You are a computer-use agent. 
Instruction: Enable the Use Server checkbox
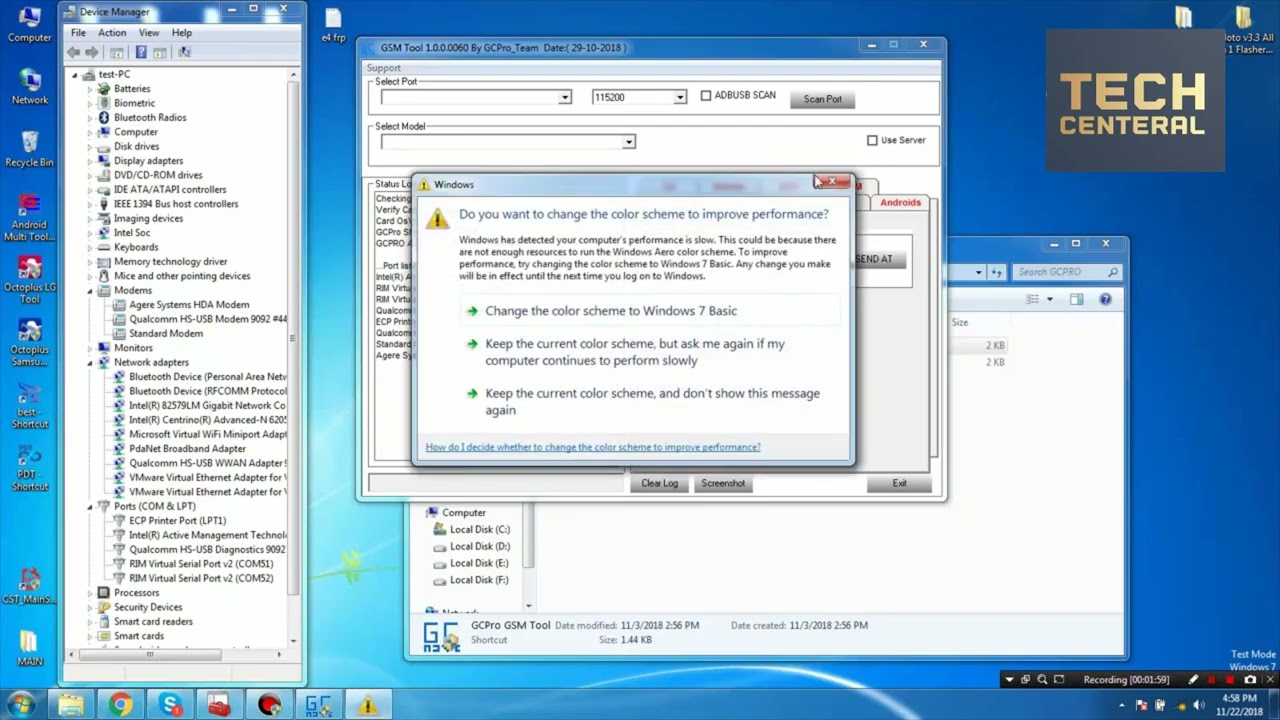click(x=872, y=141)
